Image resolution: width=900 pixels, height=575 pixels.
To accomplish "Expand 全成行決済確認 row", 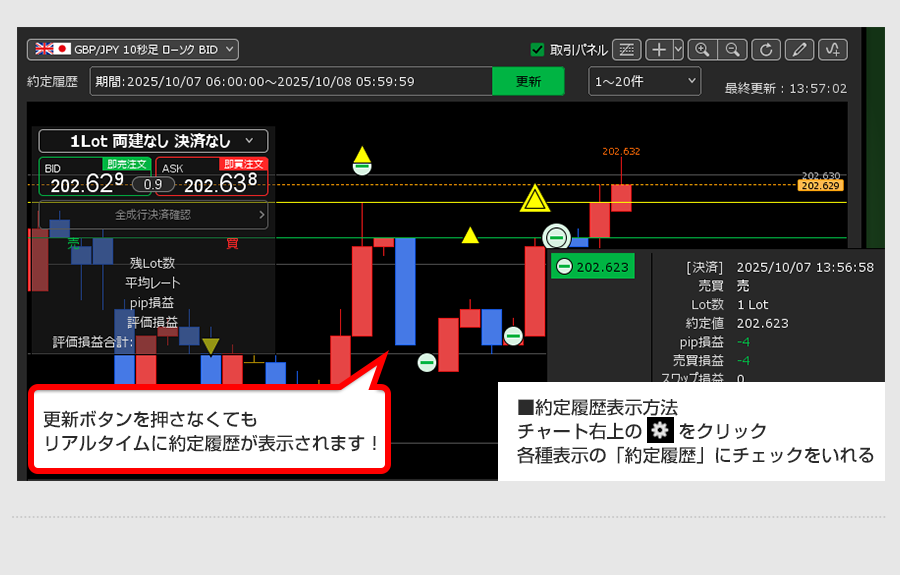I will [153, 214].
